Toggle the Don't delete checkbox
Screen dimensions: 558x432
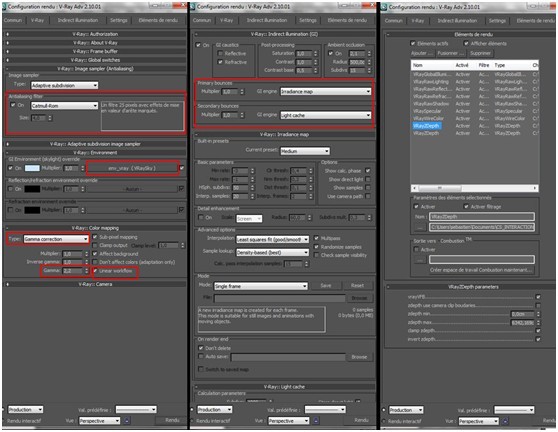click(201, 348)
